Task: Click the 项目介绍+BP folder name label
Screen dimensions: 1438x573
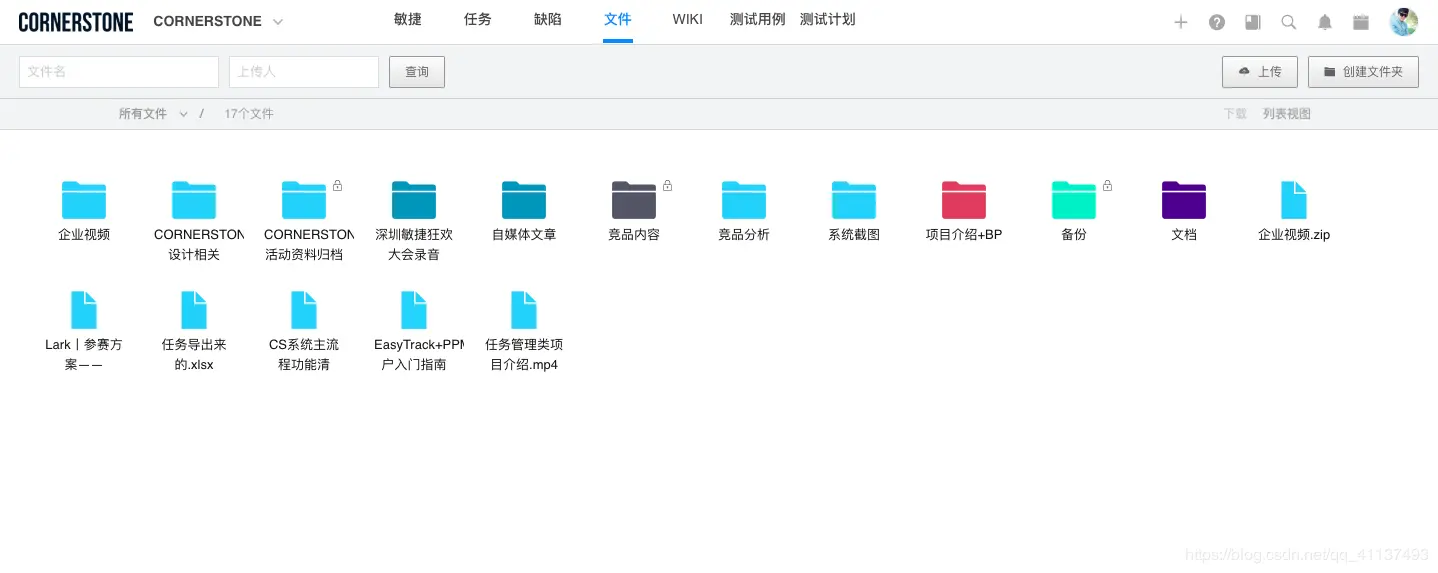Action: [964, 235]
